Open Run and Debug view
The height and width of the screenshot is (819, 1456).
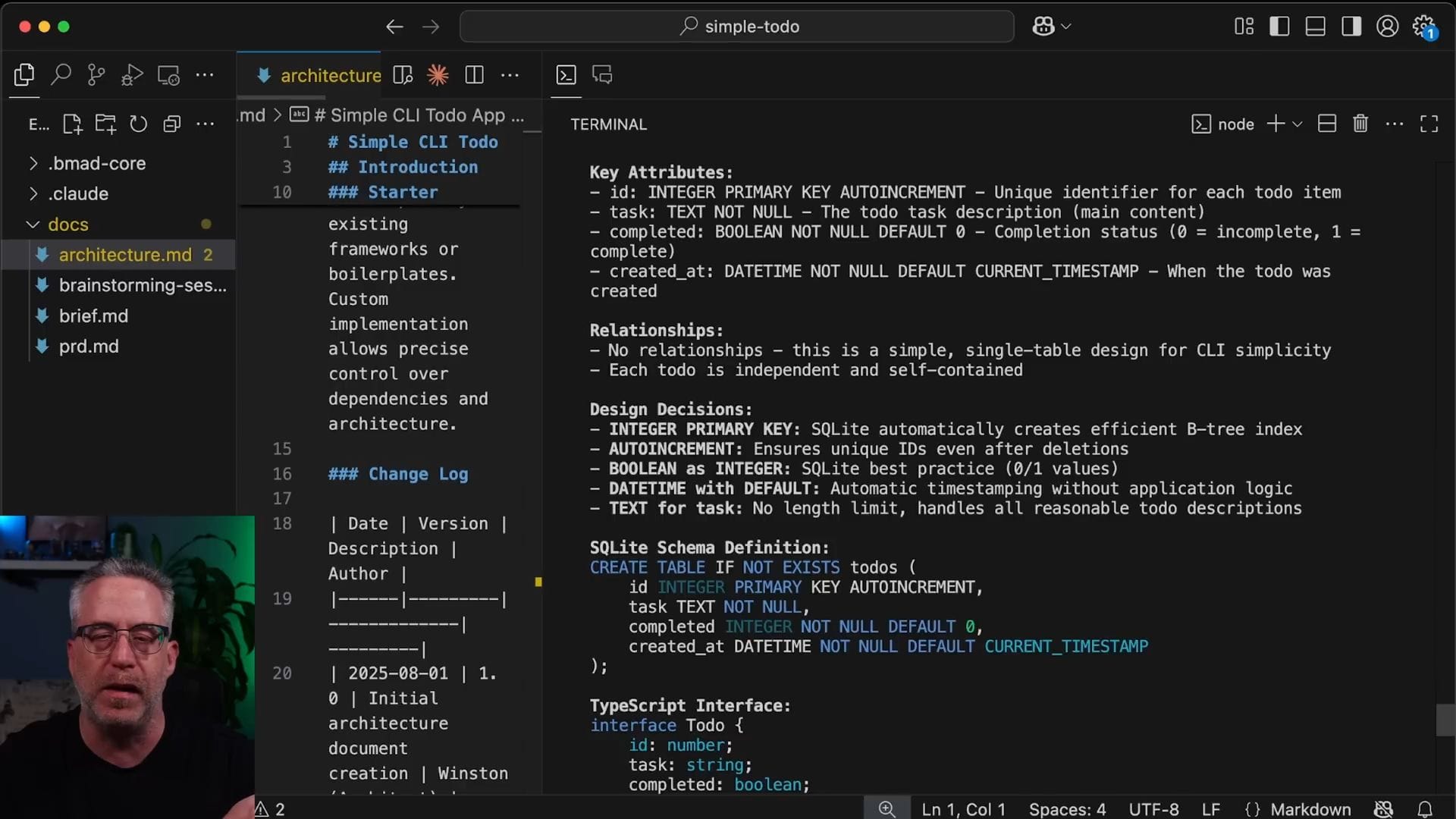[132, 74]
